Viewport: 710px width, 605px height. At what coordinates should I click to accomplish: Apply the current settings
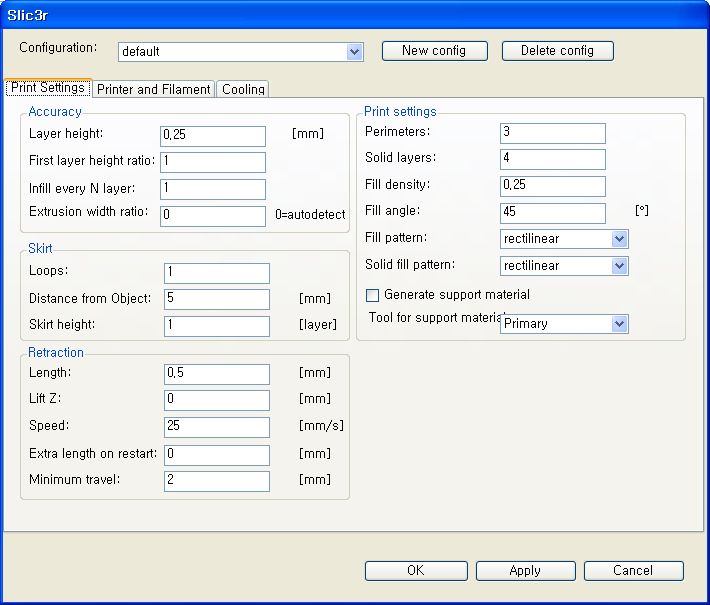525,570
